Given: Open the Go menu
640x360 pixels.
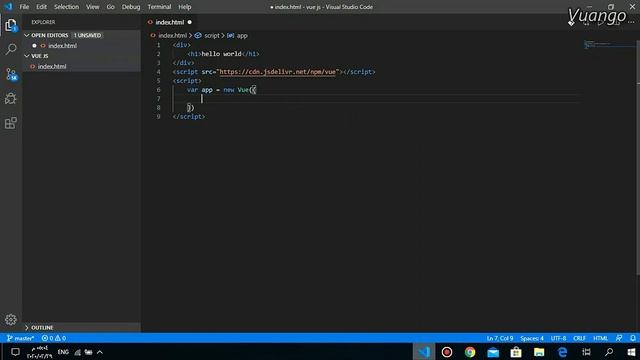Looking at the screenshot, I should (110, 7).
